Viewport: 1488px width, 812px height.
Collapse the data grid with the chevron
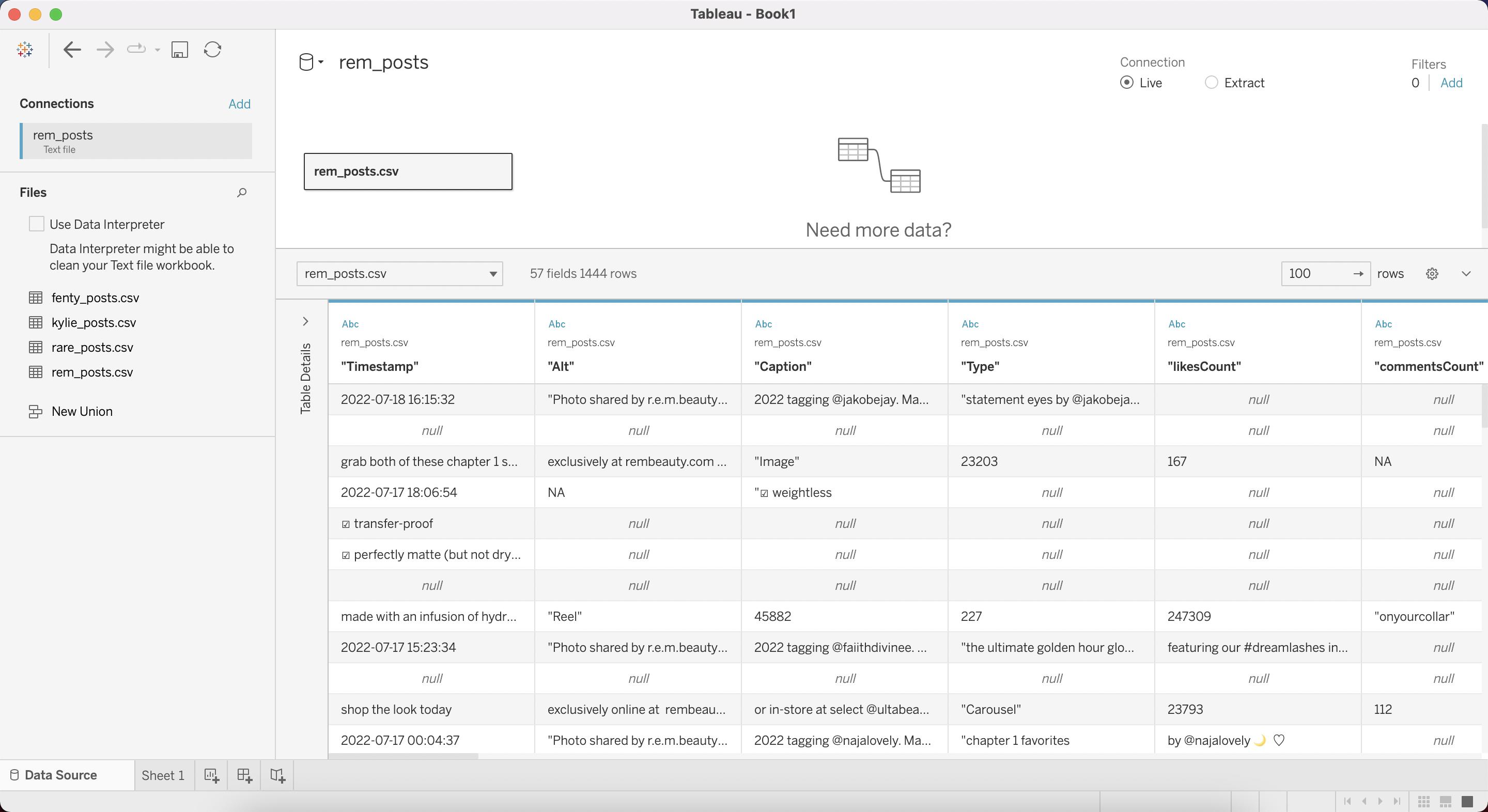[x=1466, y=274]
